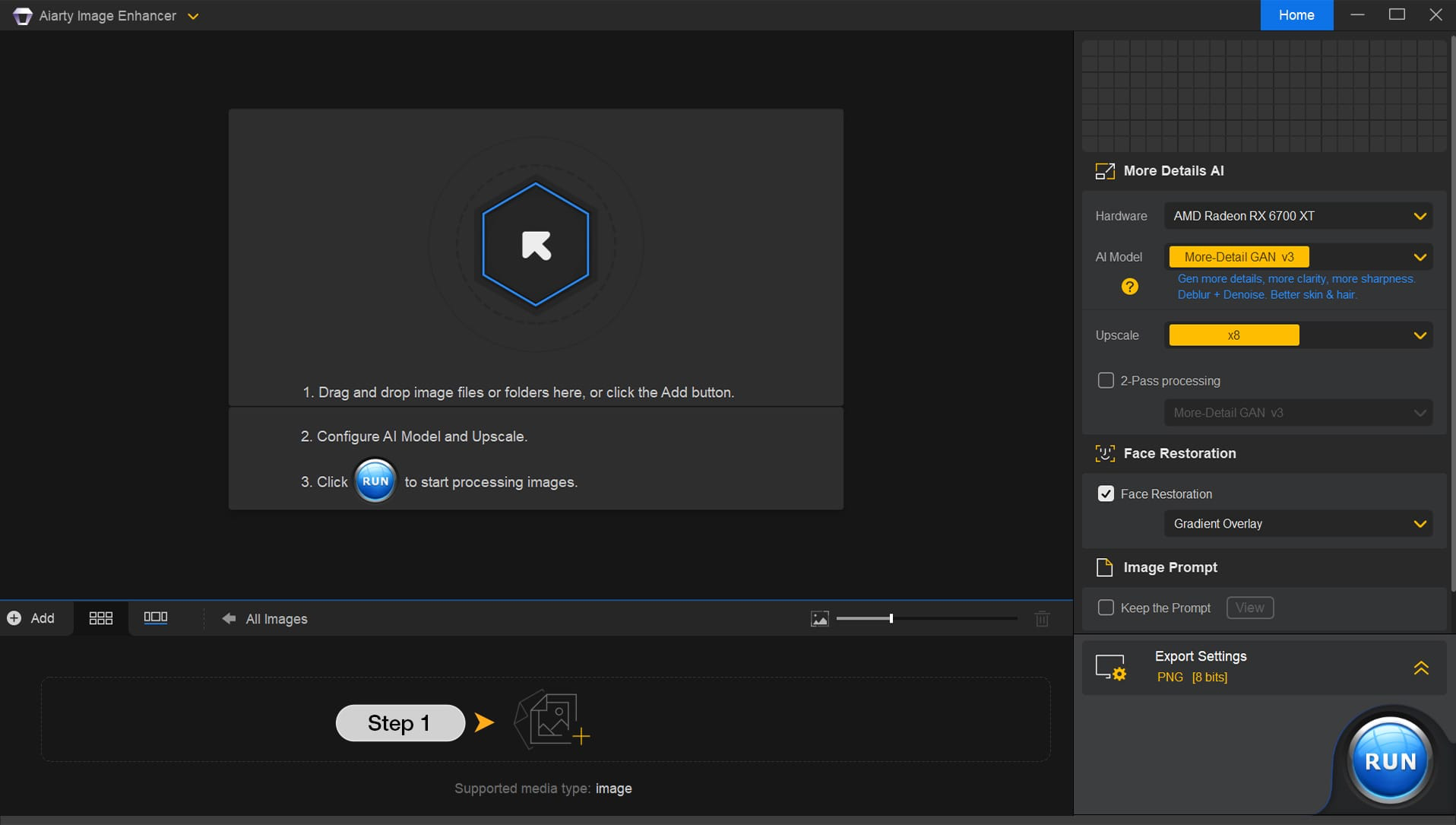Switch to filmstrip view mode

154,618
